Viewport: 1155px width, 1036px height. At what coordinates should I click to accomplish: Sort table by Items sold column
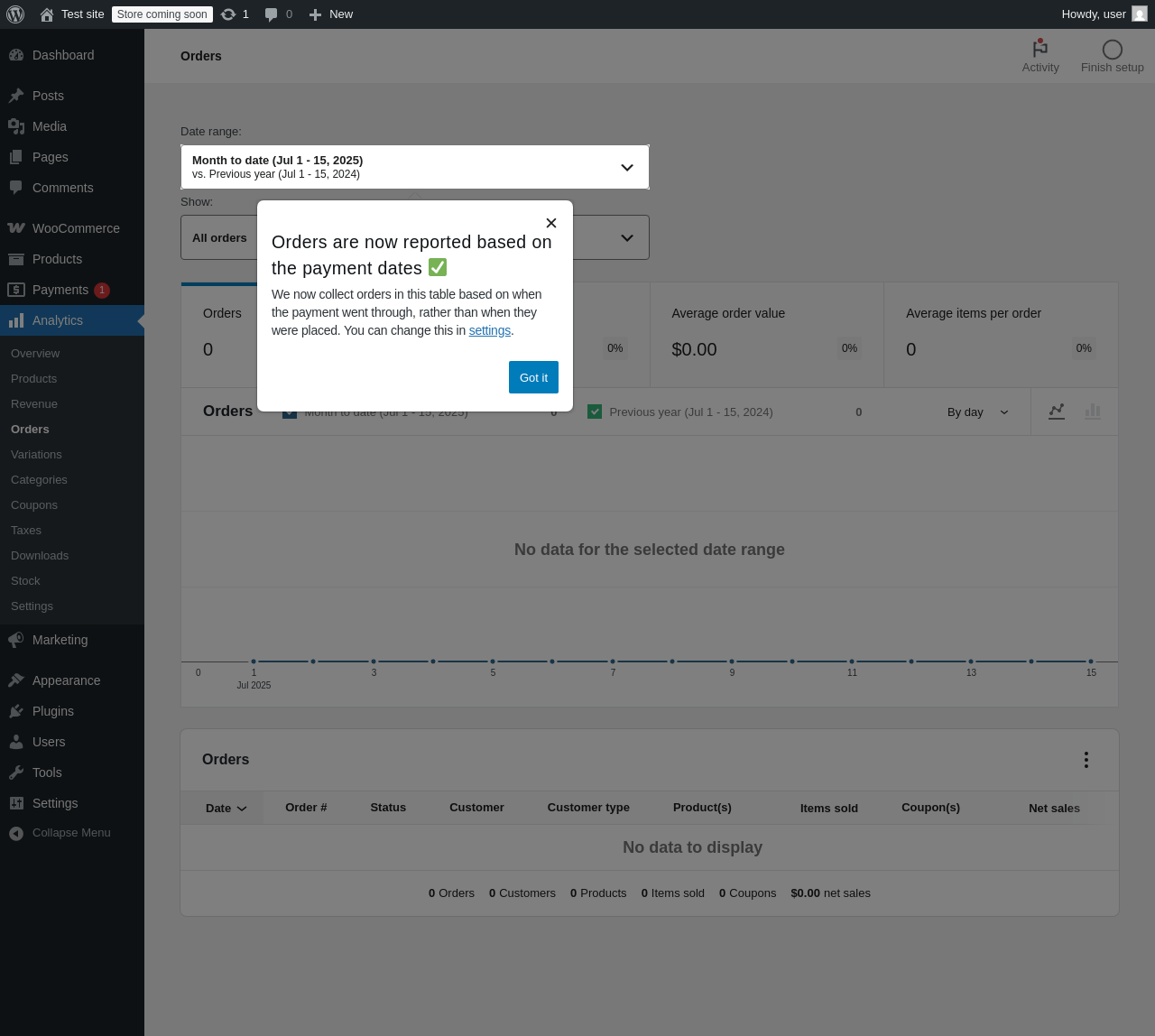829,808
